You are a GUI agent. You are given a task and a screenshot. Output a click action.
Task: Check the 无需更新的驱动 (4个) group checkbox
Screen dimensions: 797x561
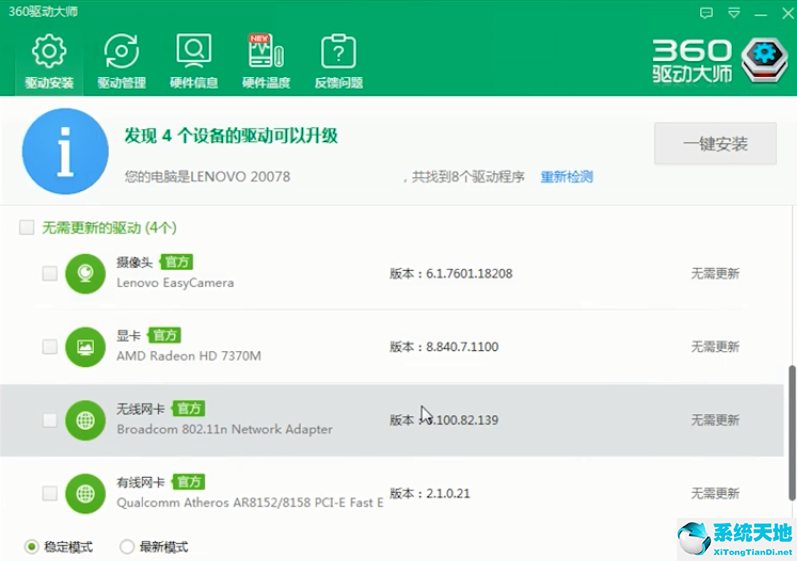pyautogui.click(x=26, y=227)
